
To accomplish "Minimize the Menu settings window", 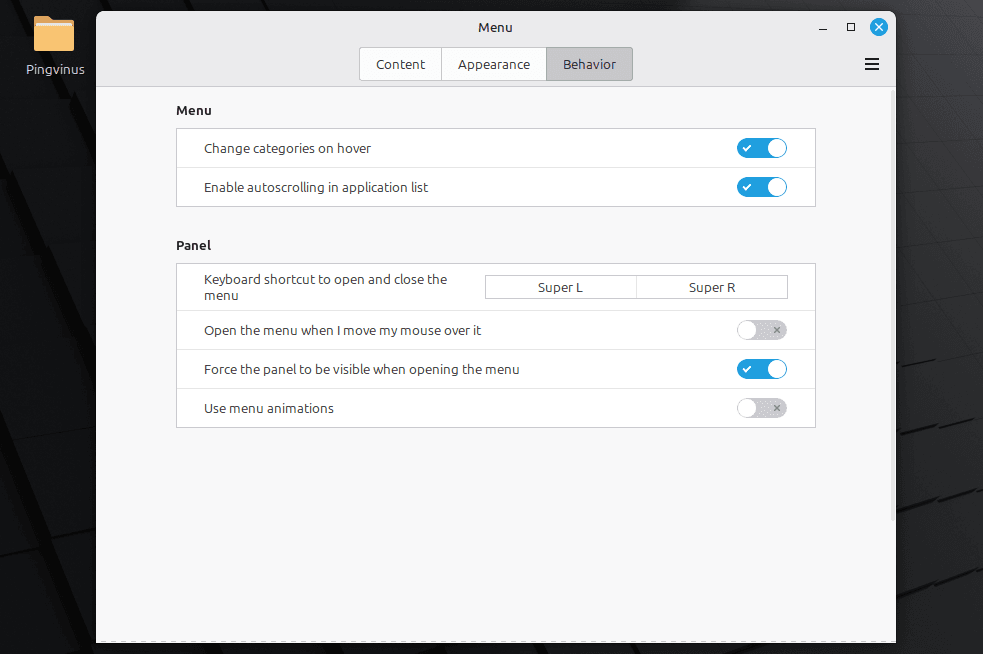I will (x=823, y=27).
